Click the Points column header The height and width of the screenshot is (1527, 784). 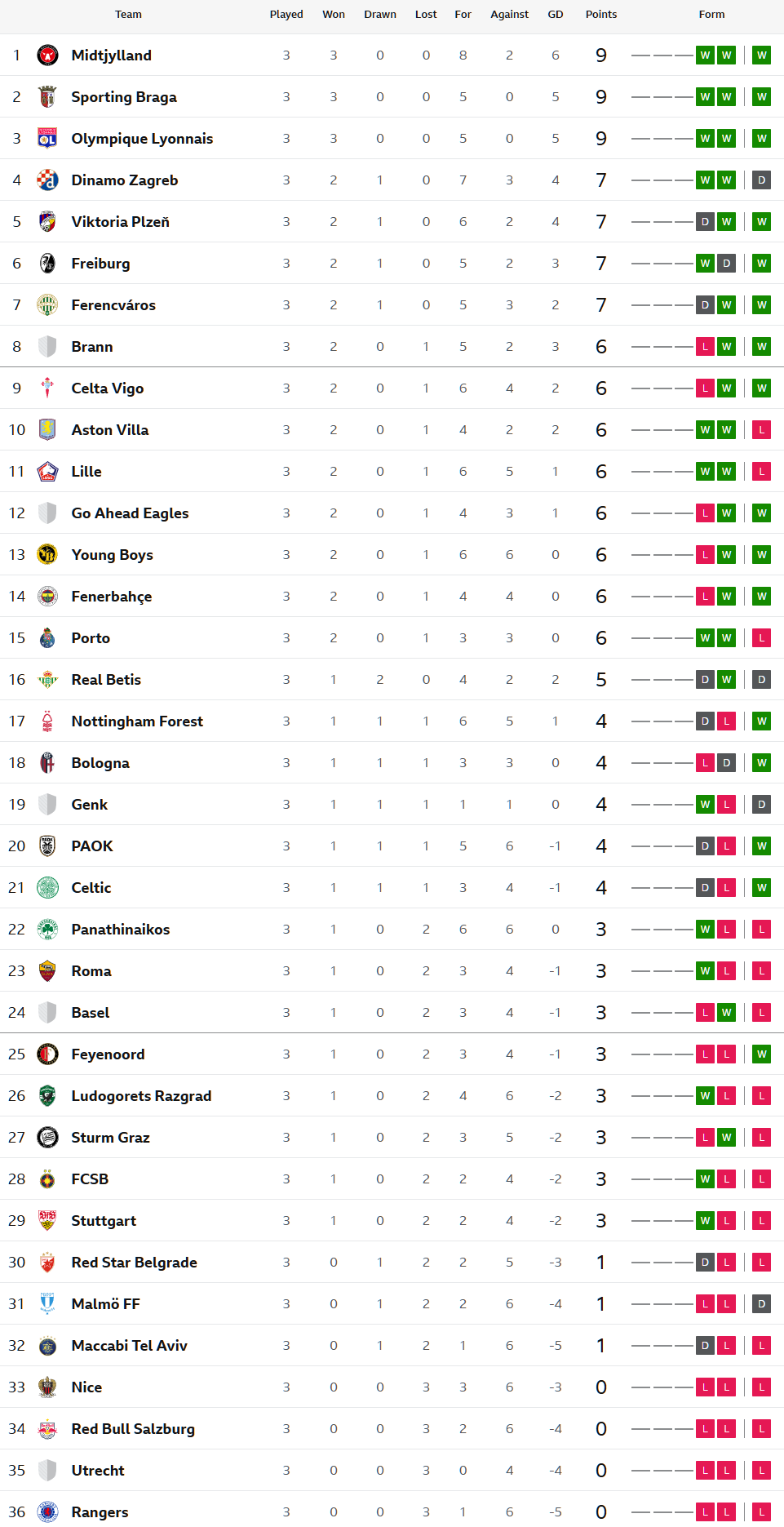pyautogui.click(x=601, y=15)
